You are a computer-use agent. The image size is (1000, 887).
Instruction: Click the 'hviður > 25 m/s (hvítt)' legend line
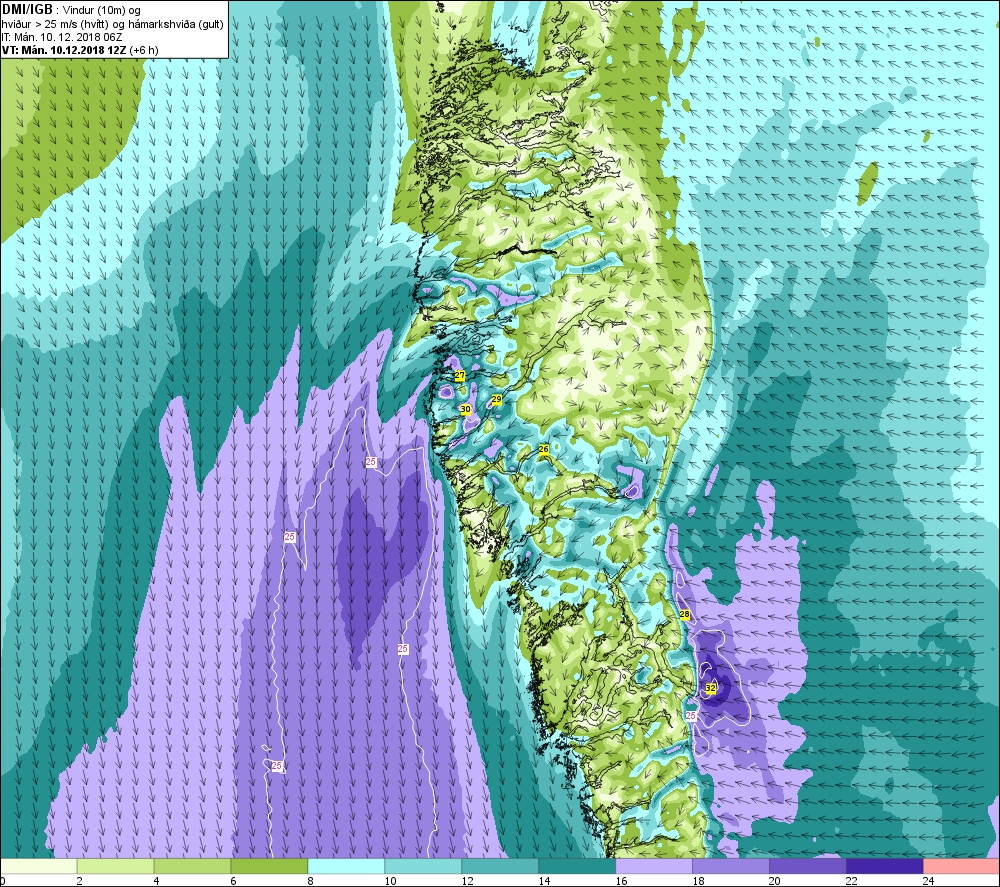pyautogui.click(x=54, y=24)
